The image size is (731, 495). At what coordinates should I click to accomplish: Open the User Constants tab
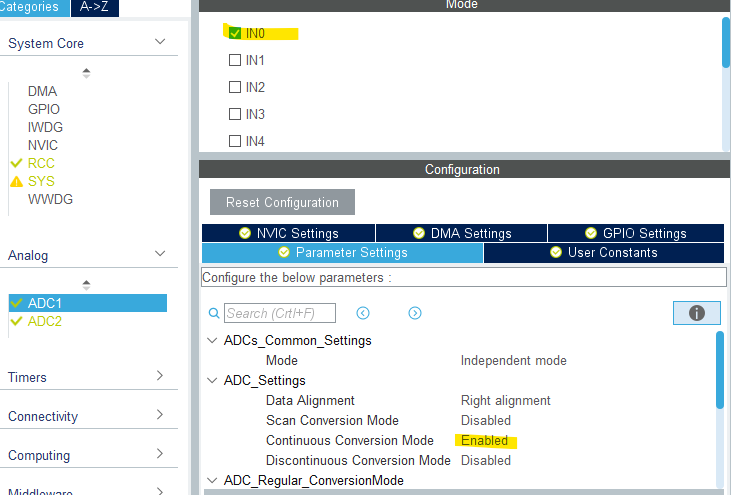click(x=604, y=253)
